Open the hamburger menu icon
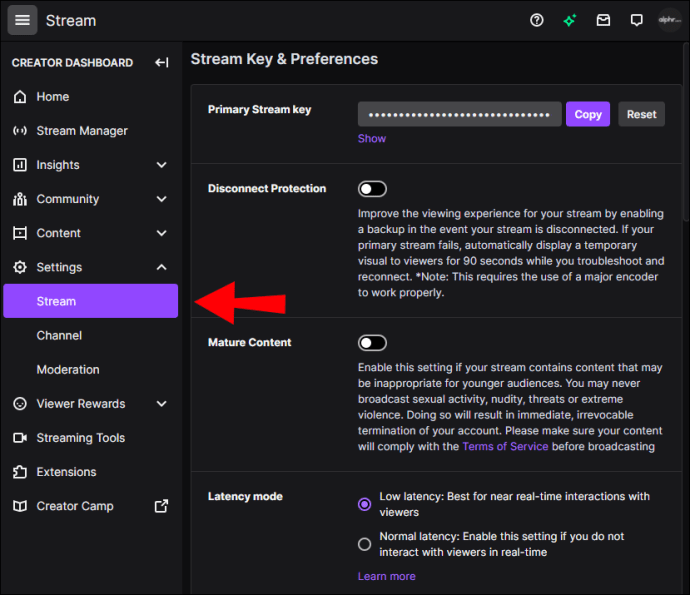Screen dimensions: 690x595 coord(23,20)
